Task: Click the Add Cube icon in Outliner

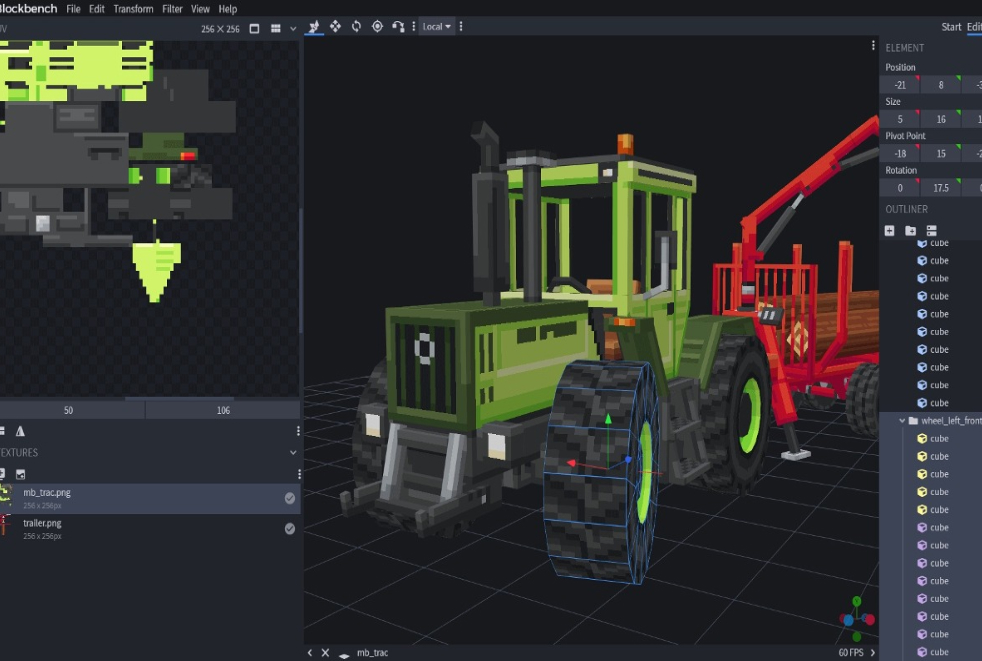Action: [889, 230]
